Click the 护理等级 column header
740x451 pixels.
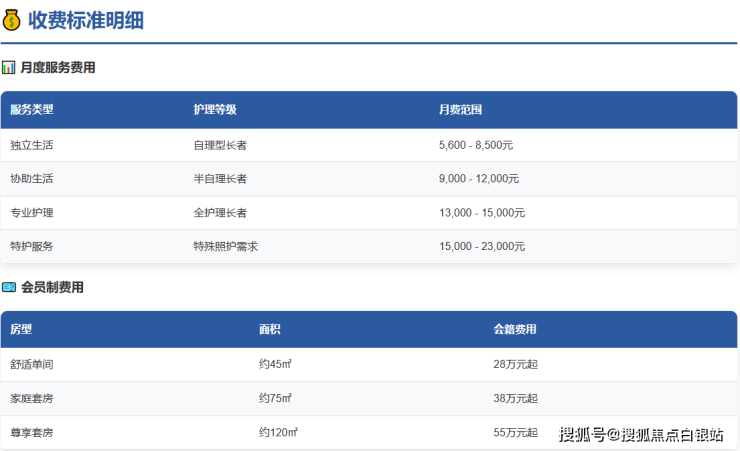pos(215,109)
